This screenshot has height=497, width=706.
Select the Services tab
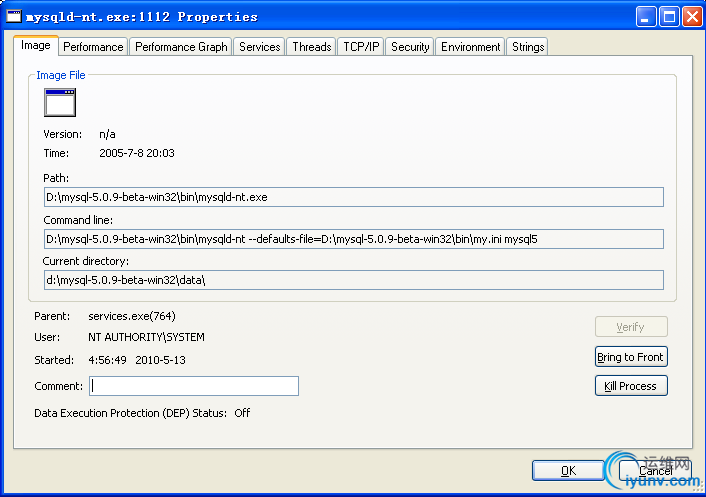point(259,47)
